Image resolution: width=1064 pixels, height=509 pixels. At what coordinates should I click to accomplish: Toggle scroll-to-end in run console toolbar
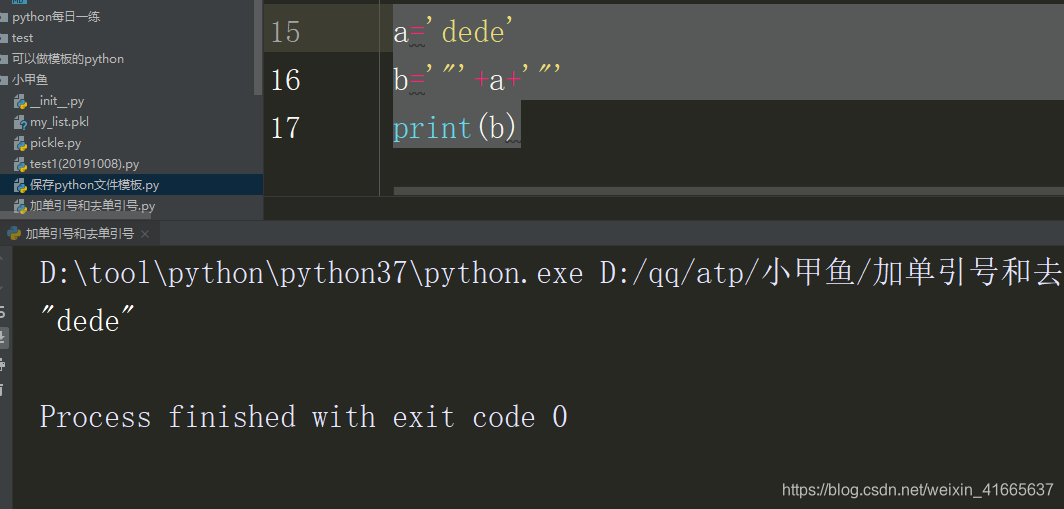[x=3, y=338]
